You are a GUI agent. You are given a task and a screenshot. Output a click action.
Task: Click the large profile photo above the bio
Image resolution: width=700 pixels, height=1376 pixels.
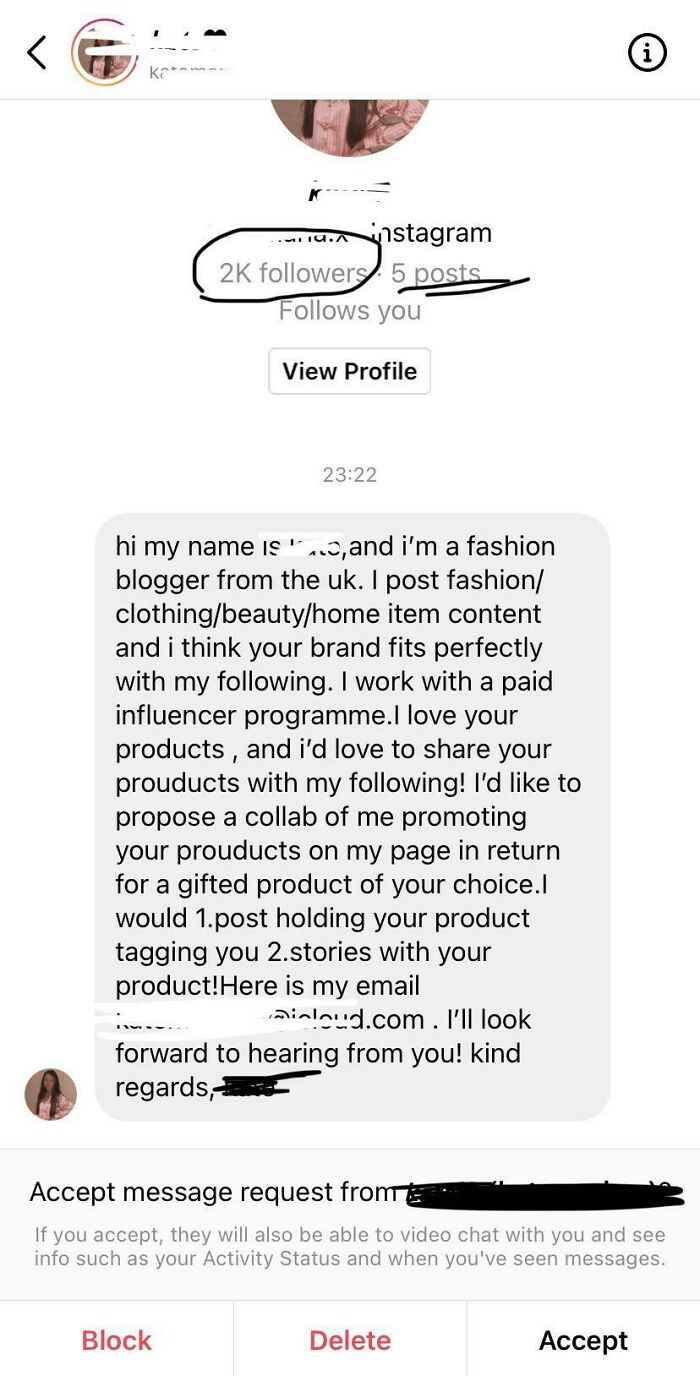tap(349, 120)
